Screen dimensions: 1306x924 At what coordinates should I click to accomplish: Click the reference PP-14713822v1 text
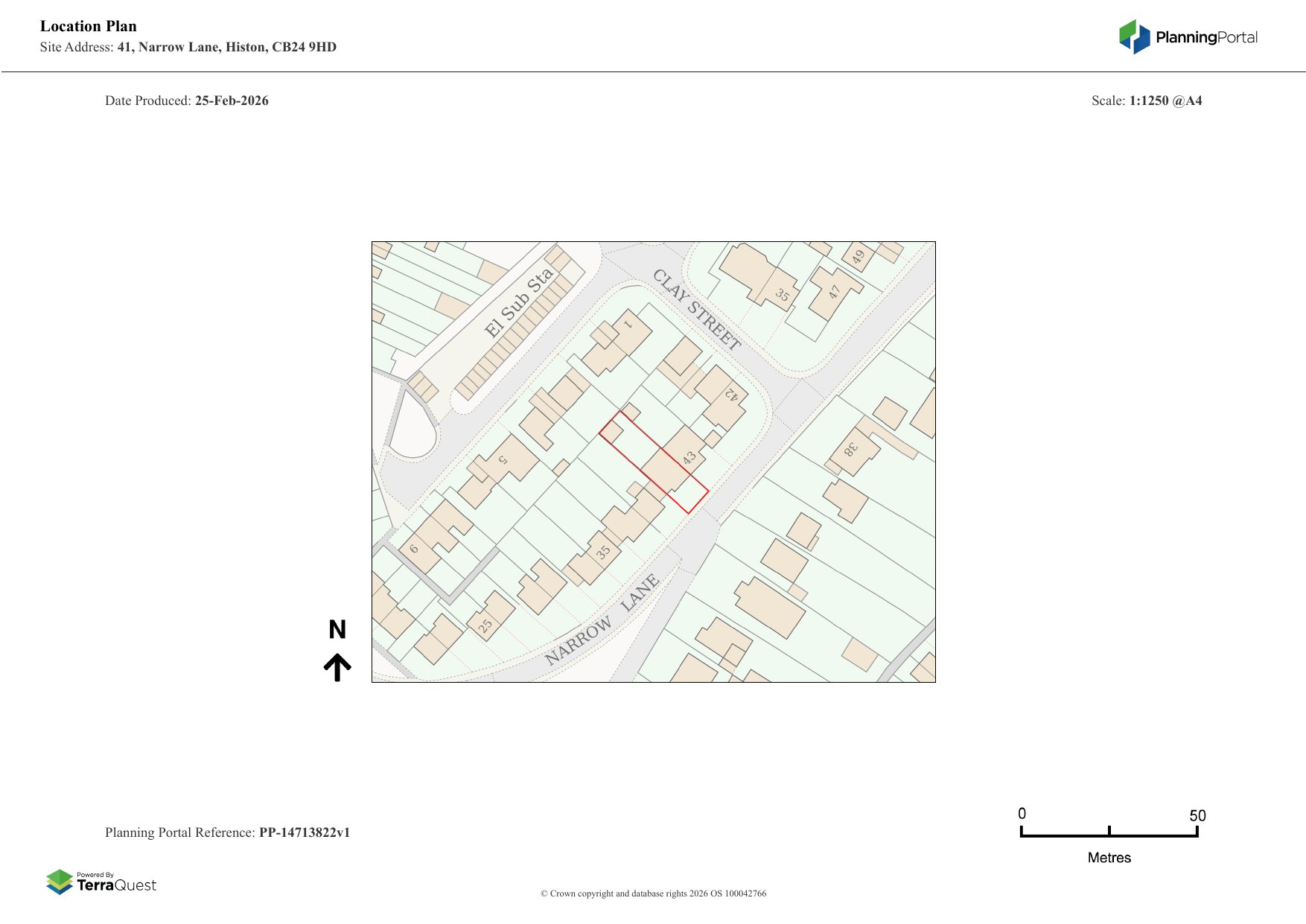click(304, 832)
